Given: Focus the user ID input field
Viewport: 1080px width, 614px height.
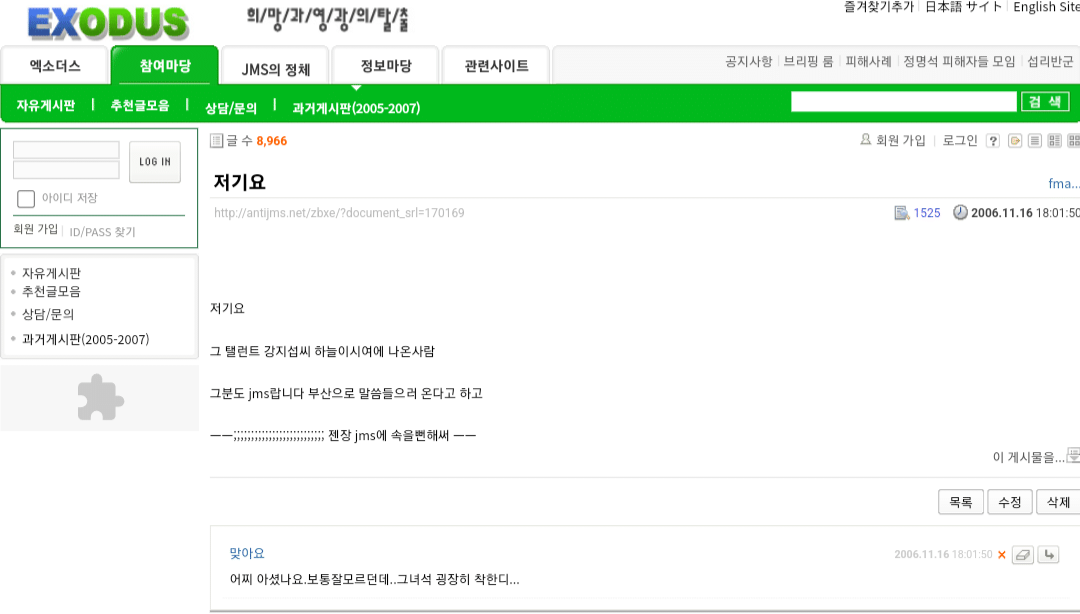Looking at the screenshot, I should [x=66, y=150].
